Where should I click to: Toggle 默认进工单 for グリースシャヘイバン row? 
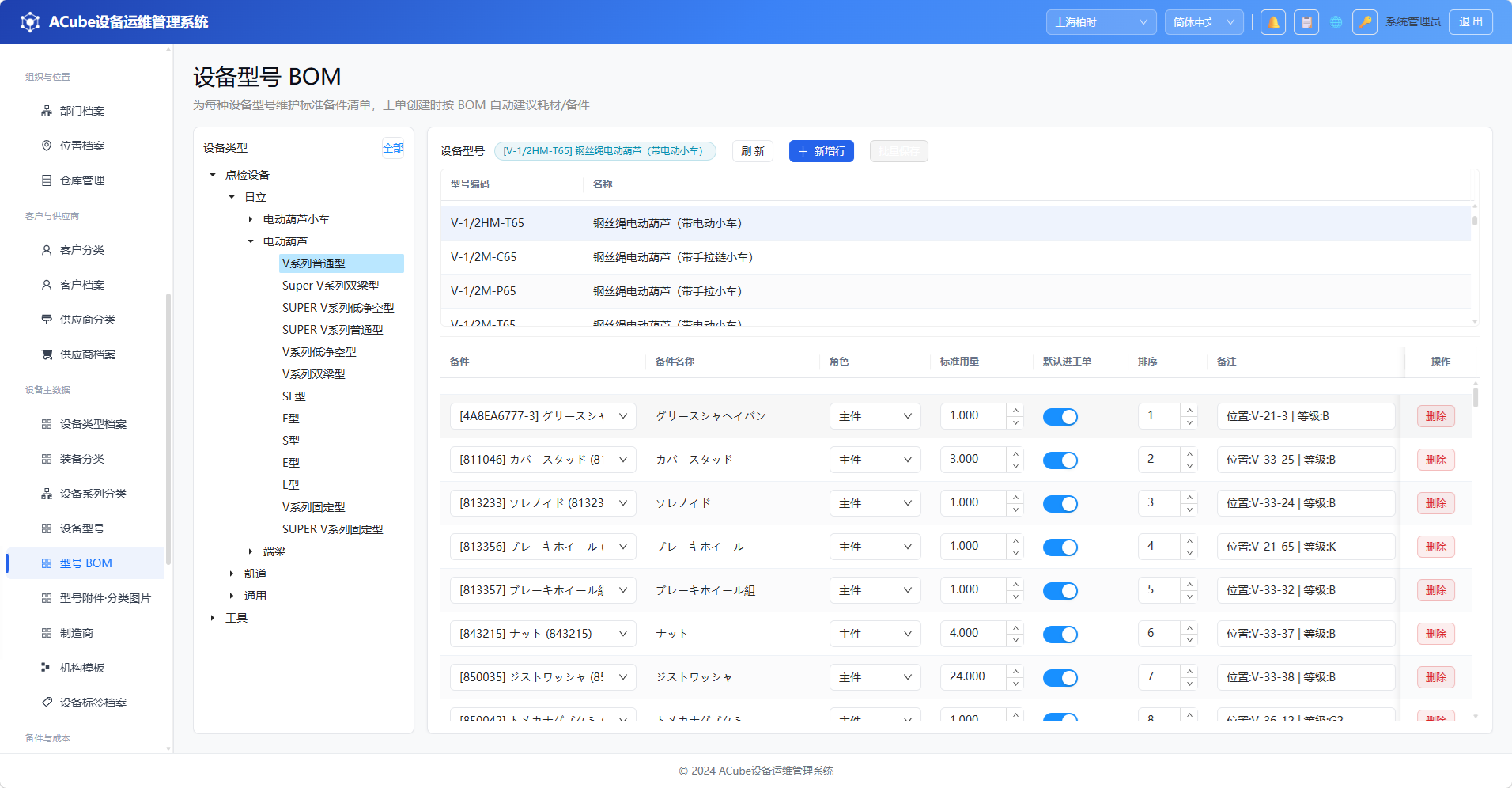coord(1060,417)
